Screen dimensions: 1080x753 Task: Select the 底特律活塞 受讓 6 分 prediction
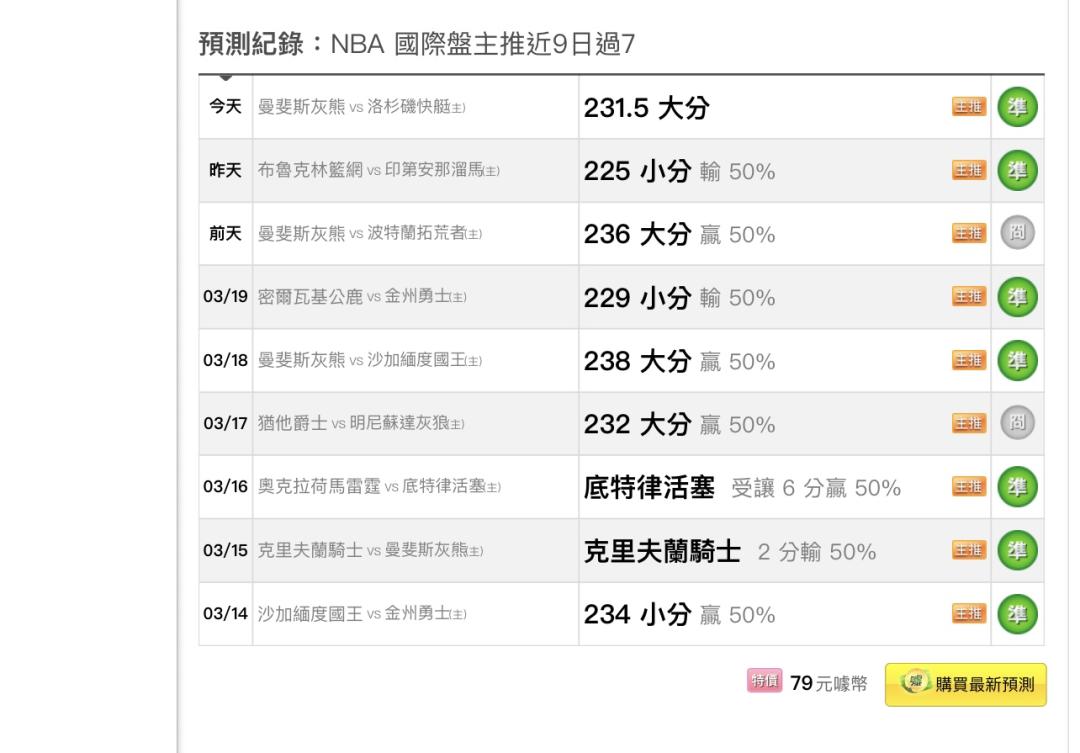tap(742, 487)
